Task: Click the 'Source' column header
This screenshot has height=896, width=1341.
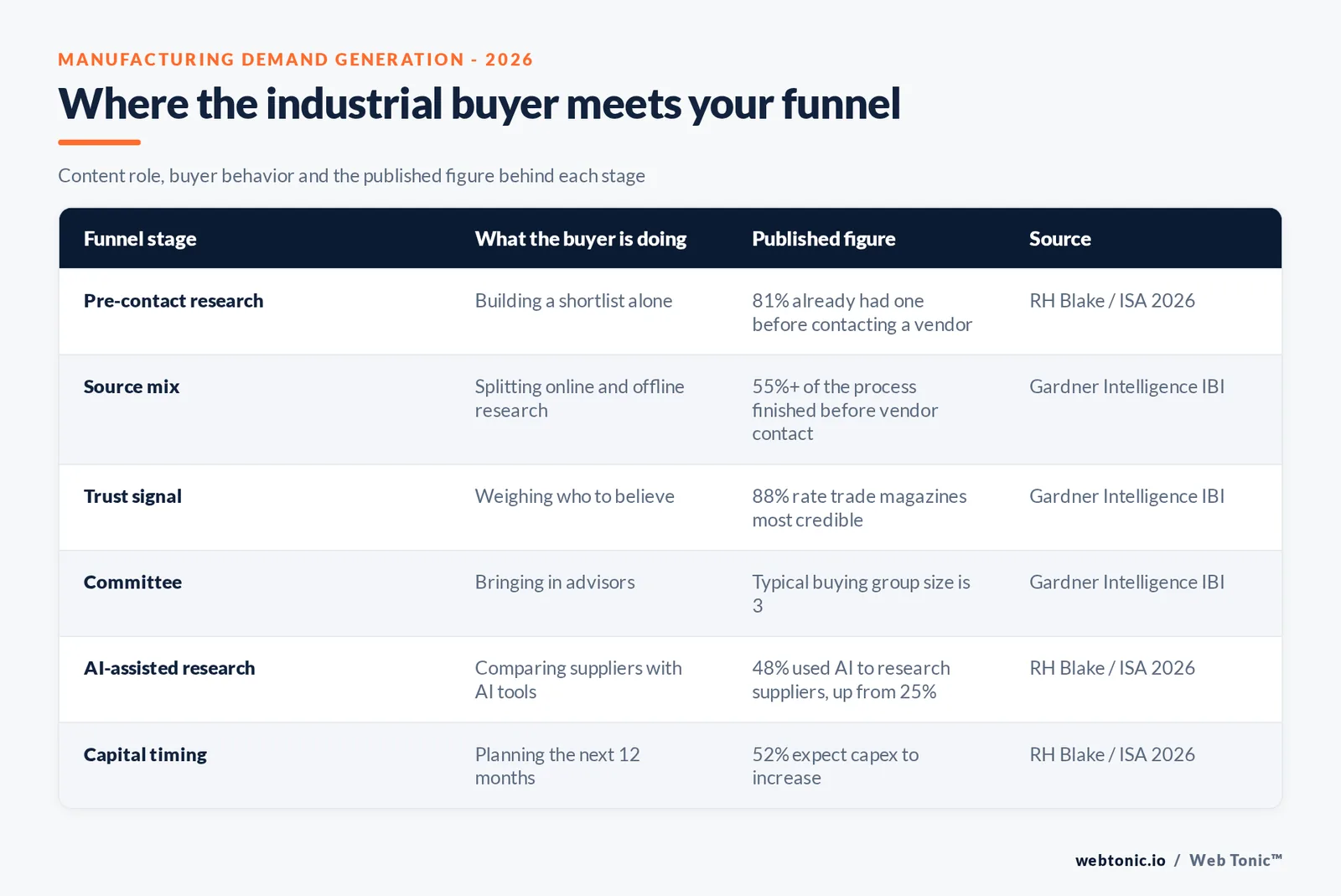Action: coord(1059,239)
